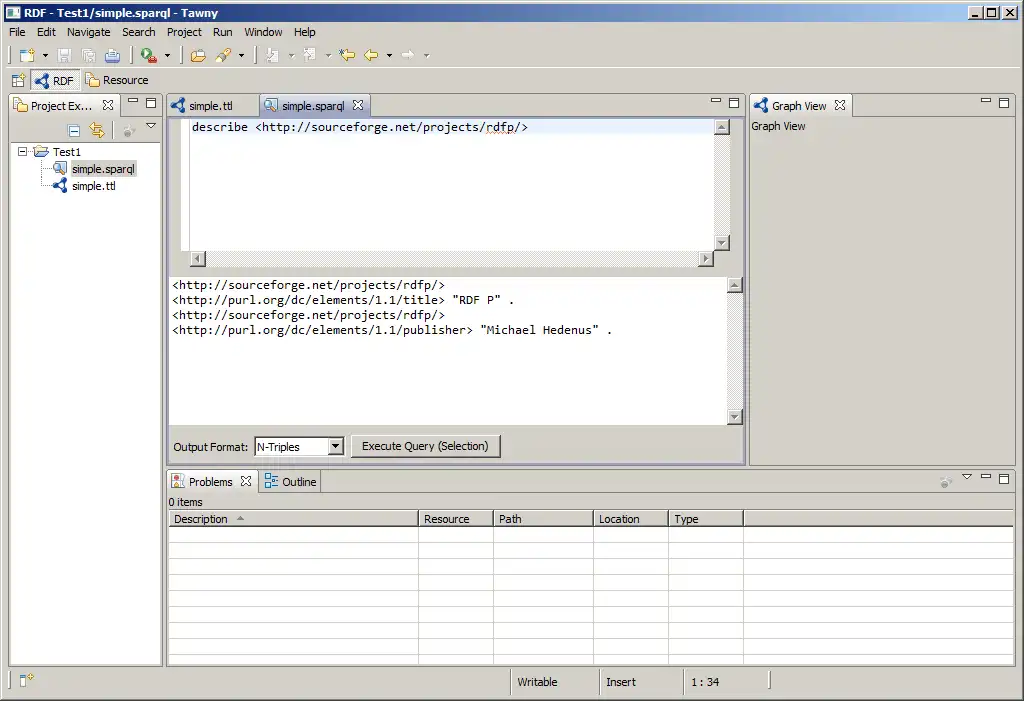Click the Save icon in toolbar
The width and height of the screenshot is (1024, 701).
(x=64, y=56)
